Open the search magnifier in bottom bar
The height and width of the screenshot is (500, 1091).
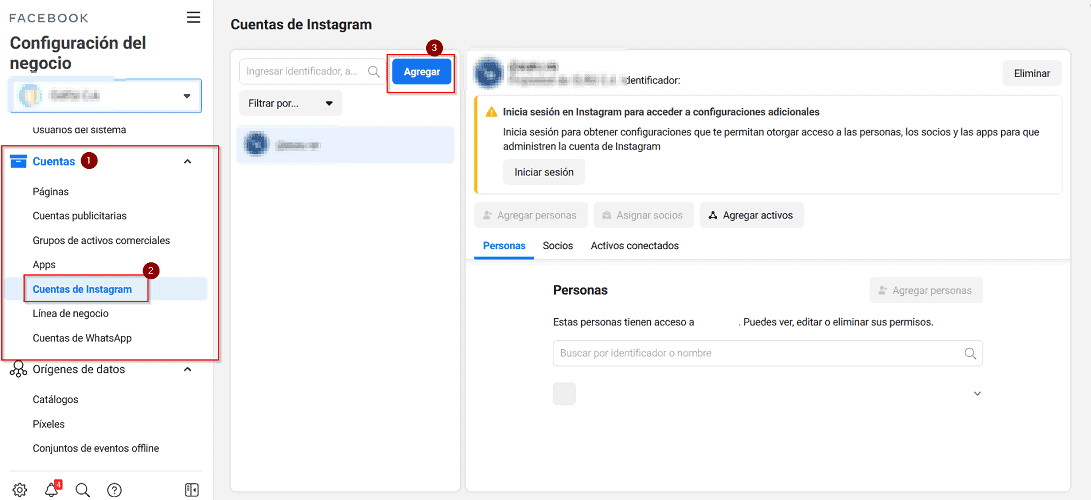tap(82, 490)
